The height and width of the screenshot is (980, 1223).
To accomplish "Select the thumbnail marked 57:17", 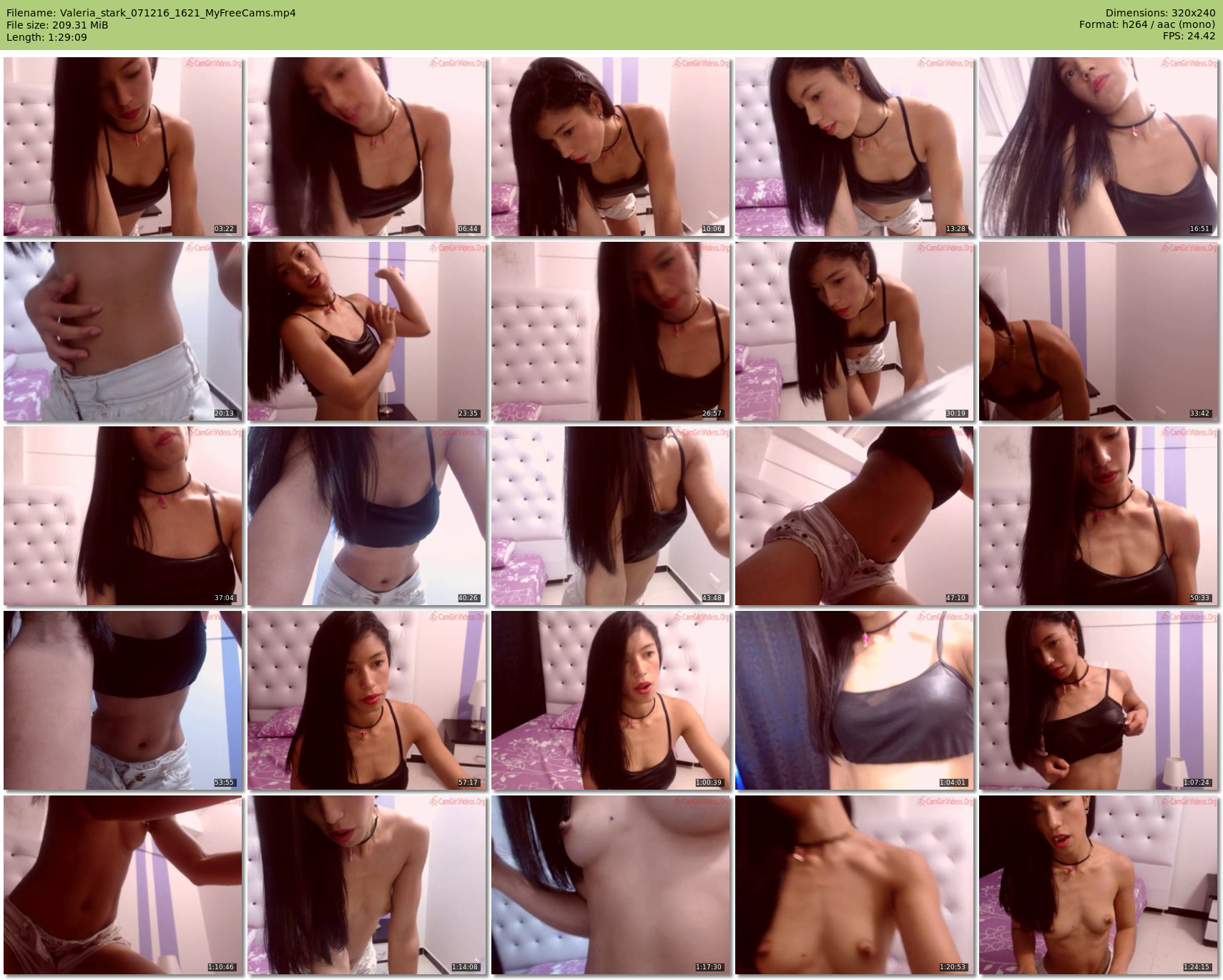I will 367,700.
